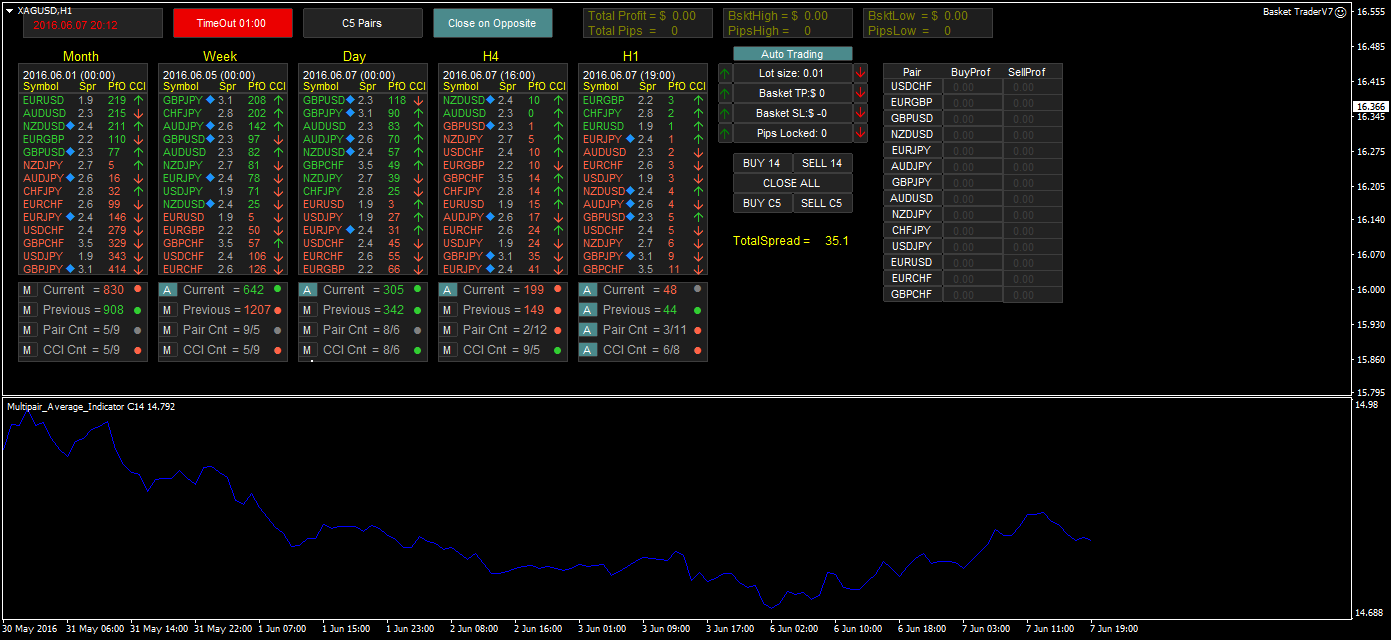
Task: Toggle Month CCI Cnt M button
Action: click(28, 350)
